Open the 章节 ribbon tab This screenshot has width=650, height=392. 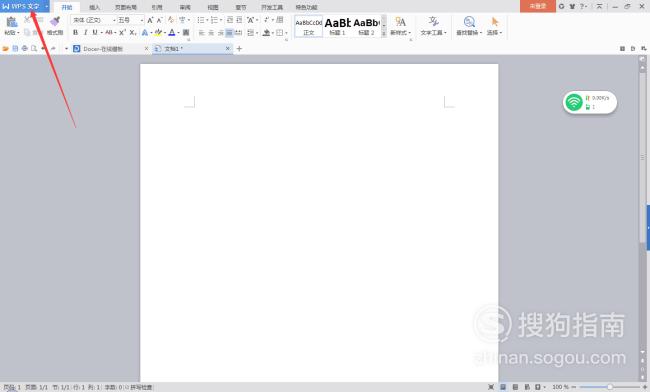[x=241, y=7]
